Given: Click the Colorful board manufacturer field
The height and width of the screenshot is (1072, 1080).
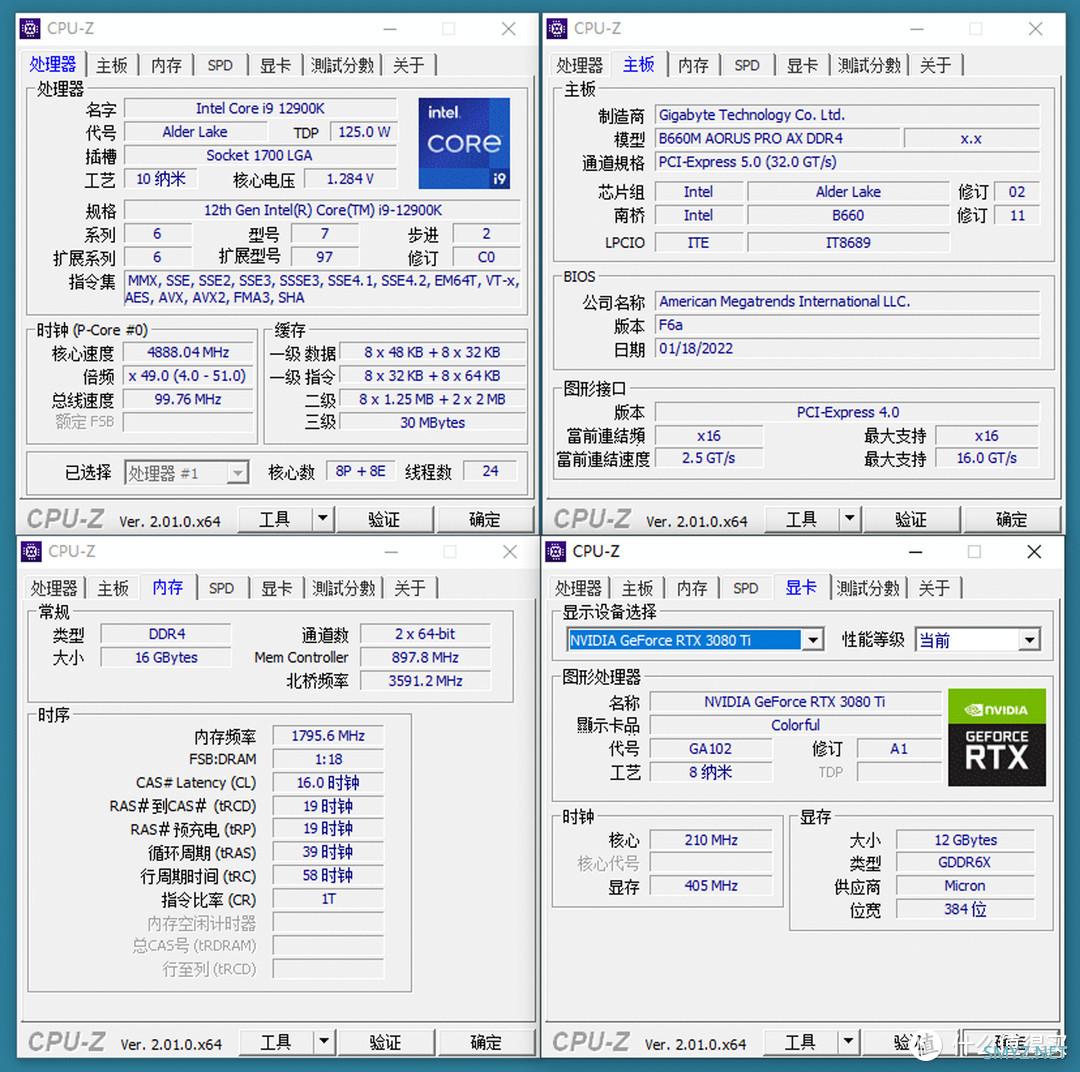Looking at the screenshot, I should [x=796, y=725].
